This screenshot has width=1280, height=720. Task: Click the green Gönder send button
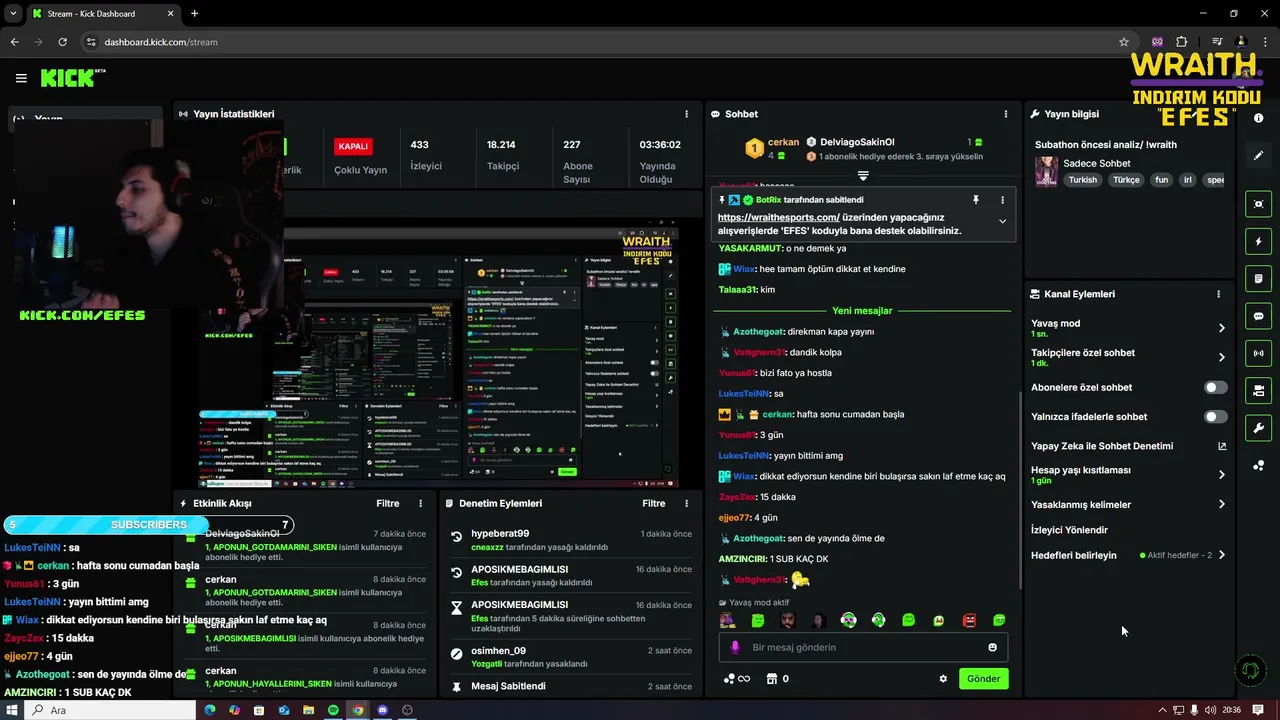(x=983, y=679)
